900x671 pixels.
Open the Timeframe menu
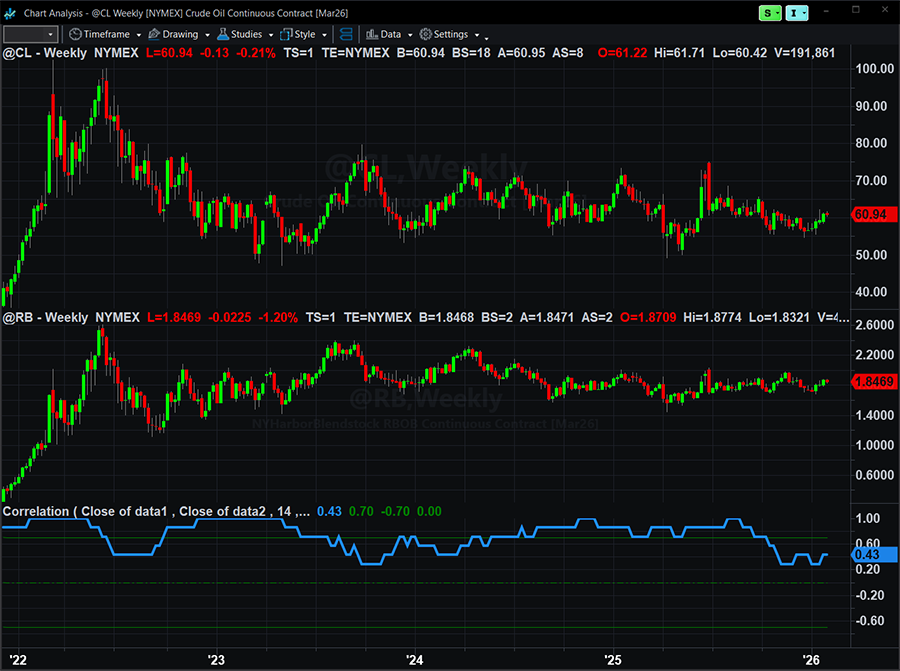pos(106,34)
